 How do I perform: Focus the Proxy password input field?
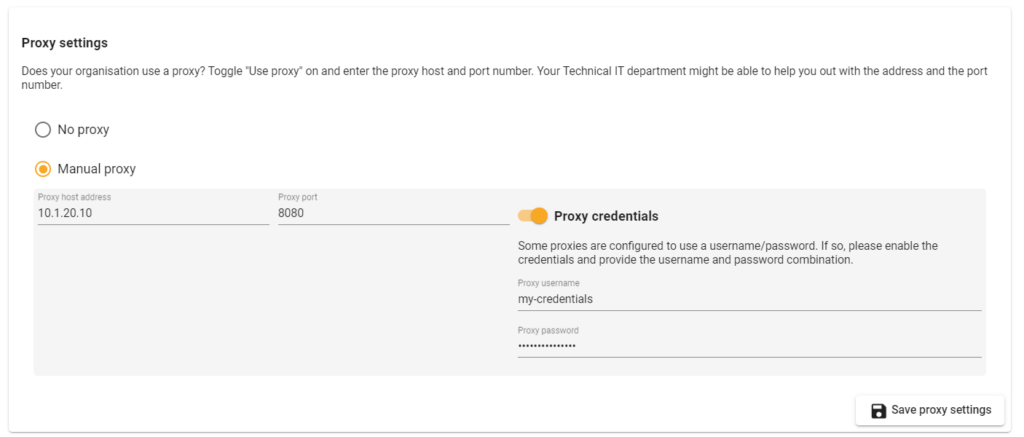(748, 346)
